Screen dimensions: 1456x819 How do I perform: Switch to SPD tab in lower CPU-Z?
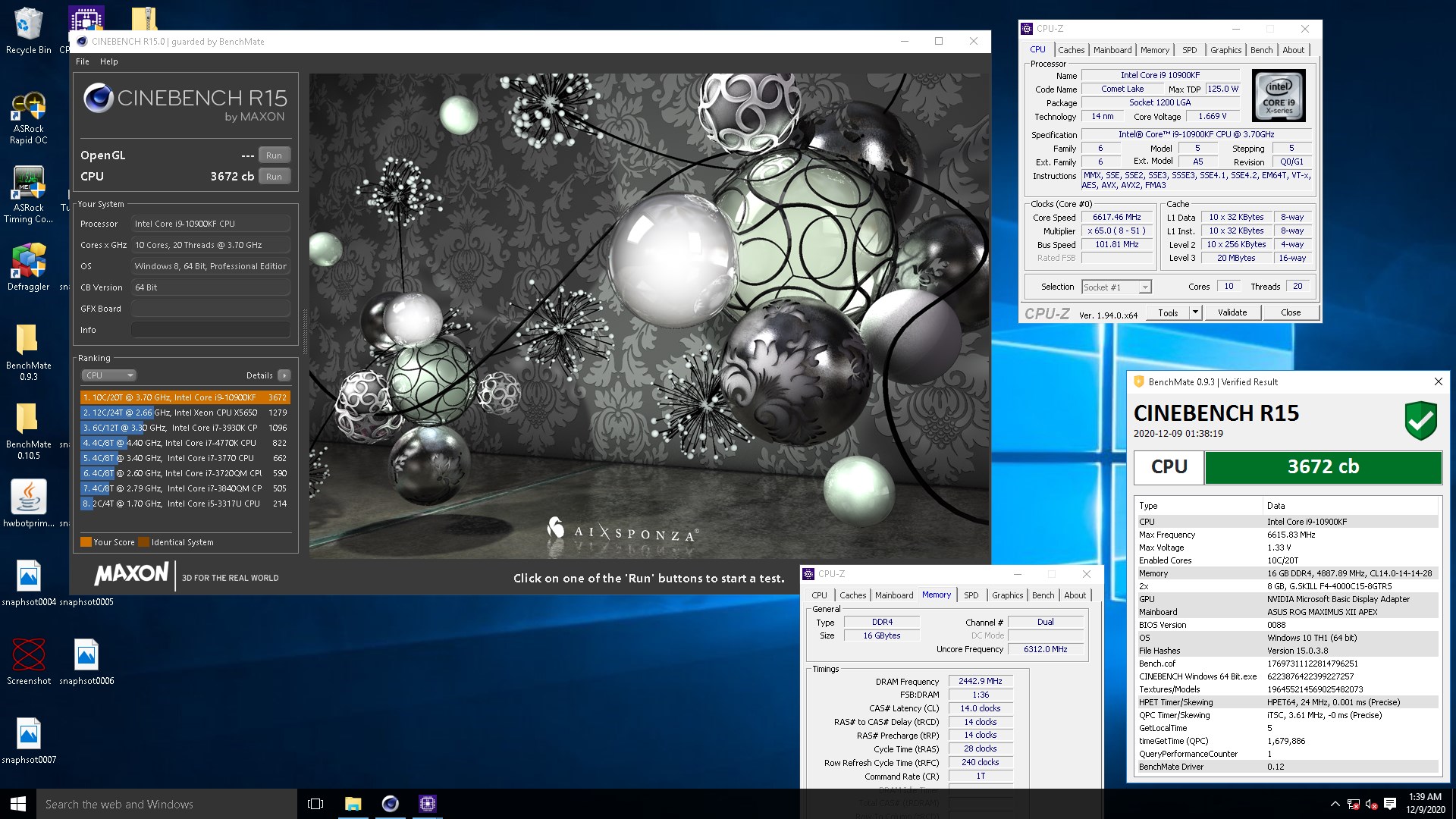point(971,595)
